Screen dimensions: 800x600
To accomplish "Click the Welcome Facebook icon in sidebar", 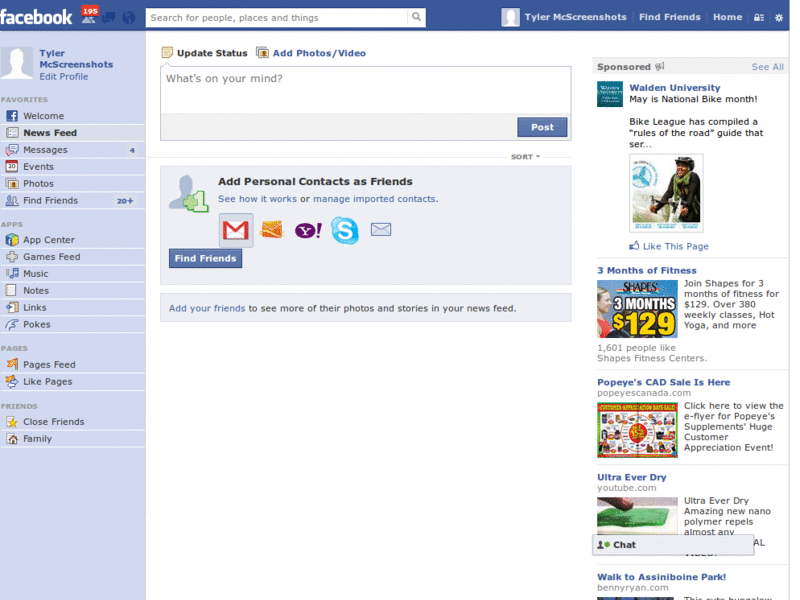I will click(12, 116).
